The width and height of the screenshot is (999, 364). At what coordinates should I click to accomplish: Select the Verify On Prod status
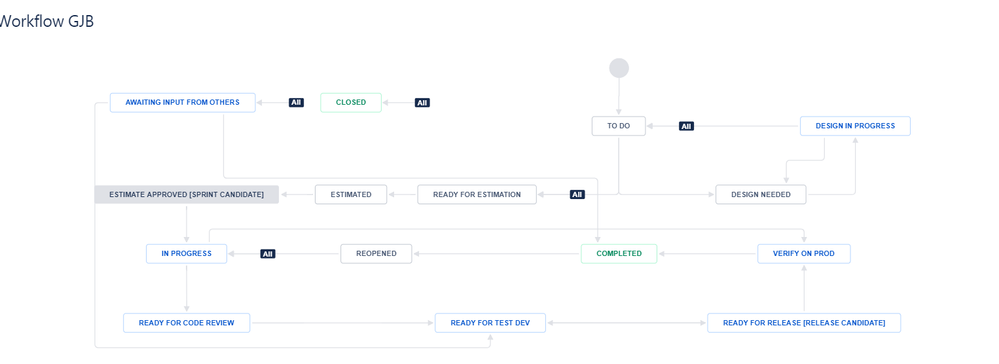point(804,254)
